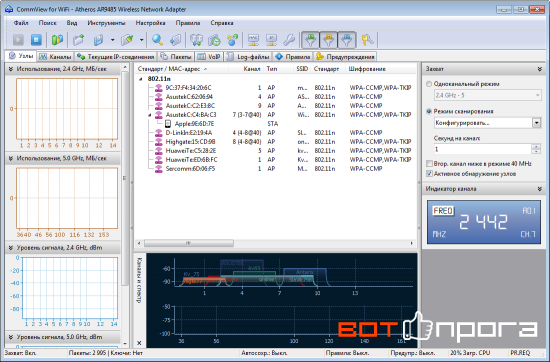This screenshot has height=362, width=550.
Task: Open the save button dropdown arrow
Action: point(112,40)
